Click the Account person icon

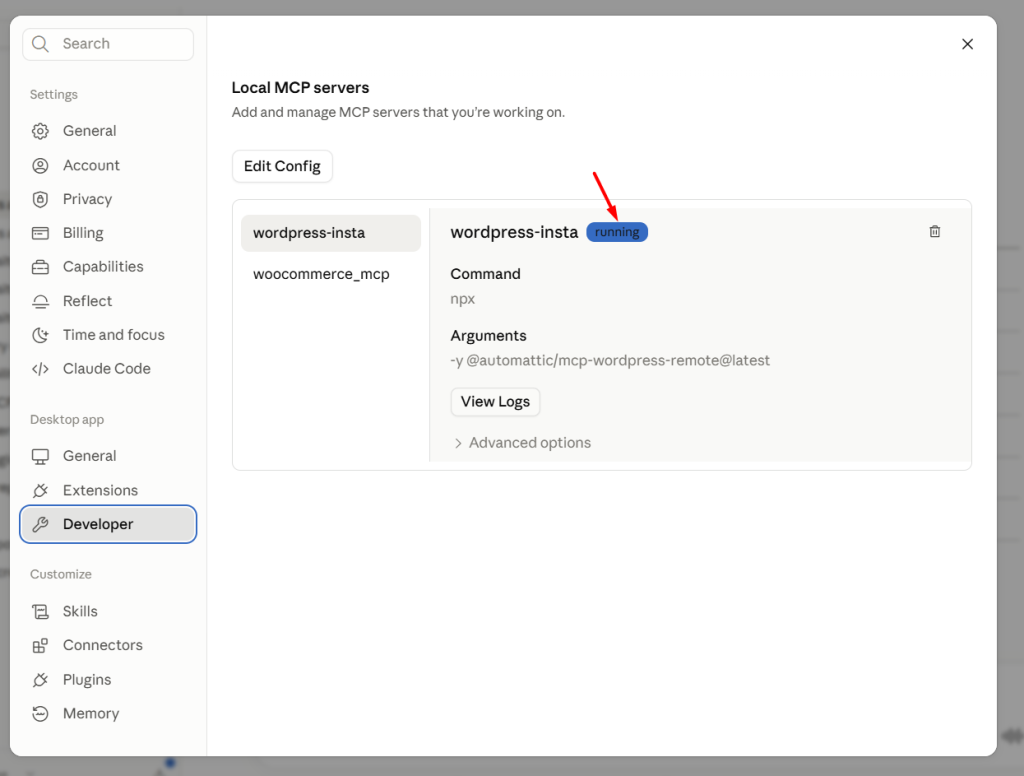click(x=40, y=166)
